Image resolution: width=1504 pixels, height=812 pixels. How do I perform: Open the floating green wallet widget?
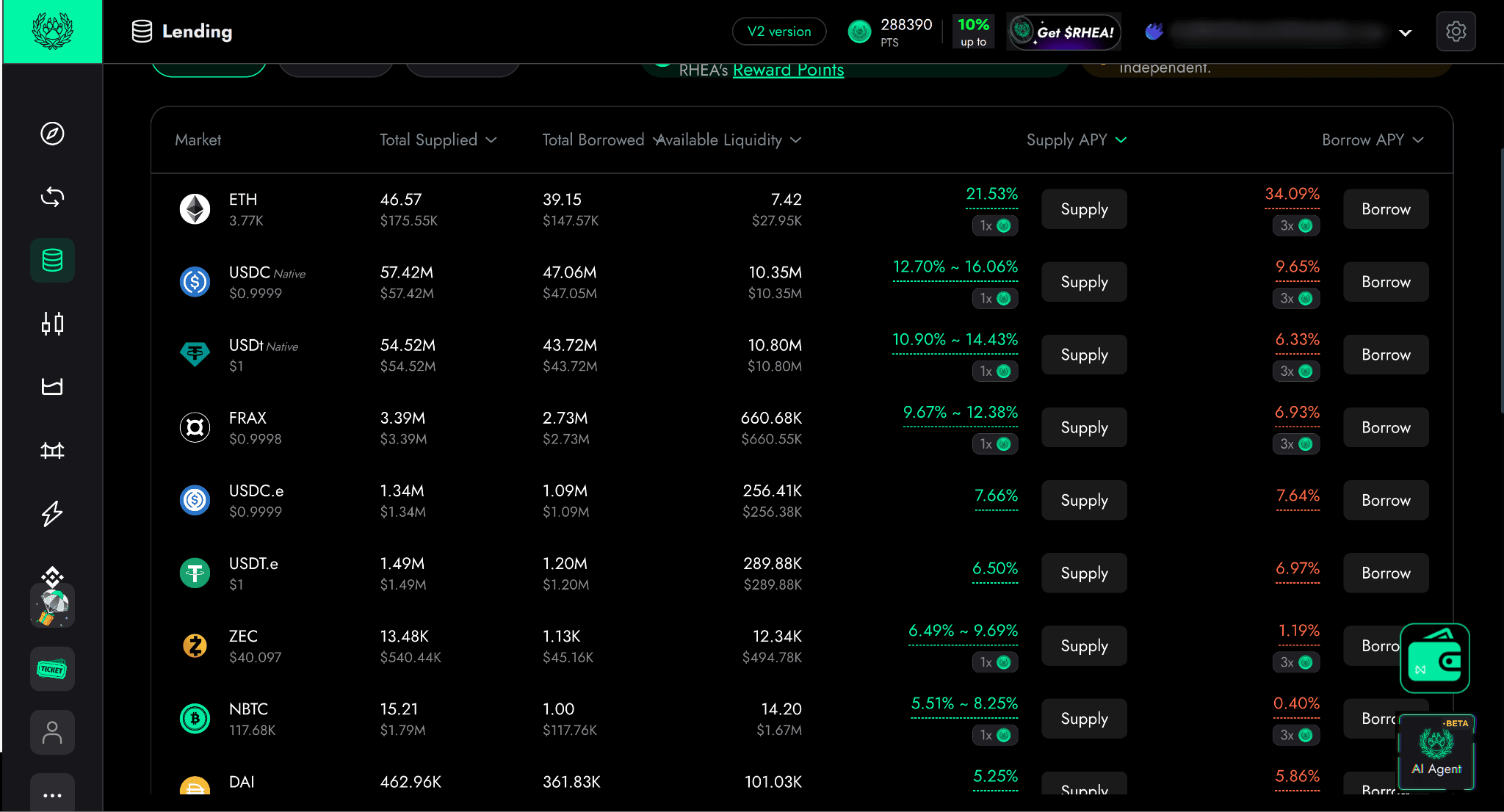pyautogui.click(x=1434, y=658)
